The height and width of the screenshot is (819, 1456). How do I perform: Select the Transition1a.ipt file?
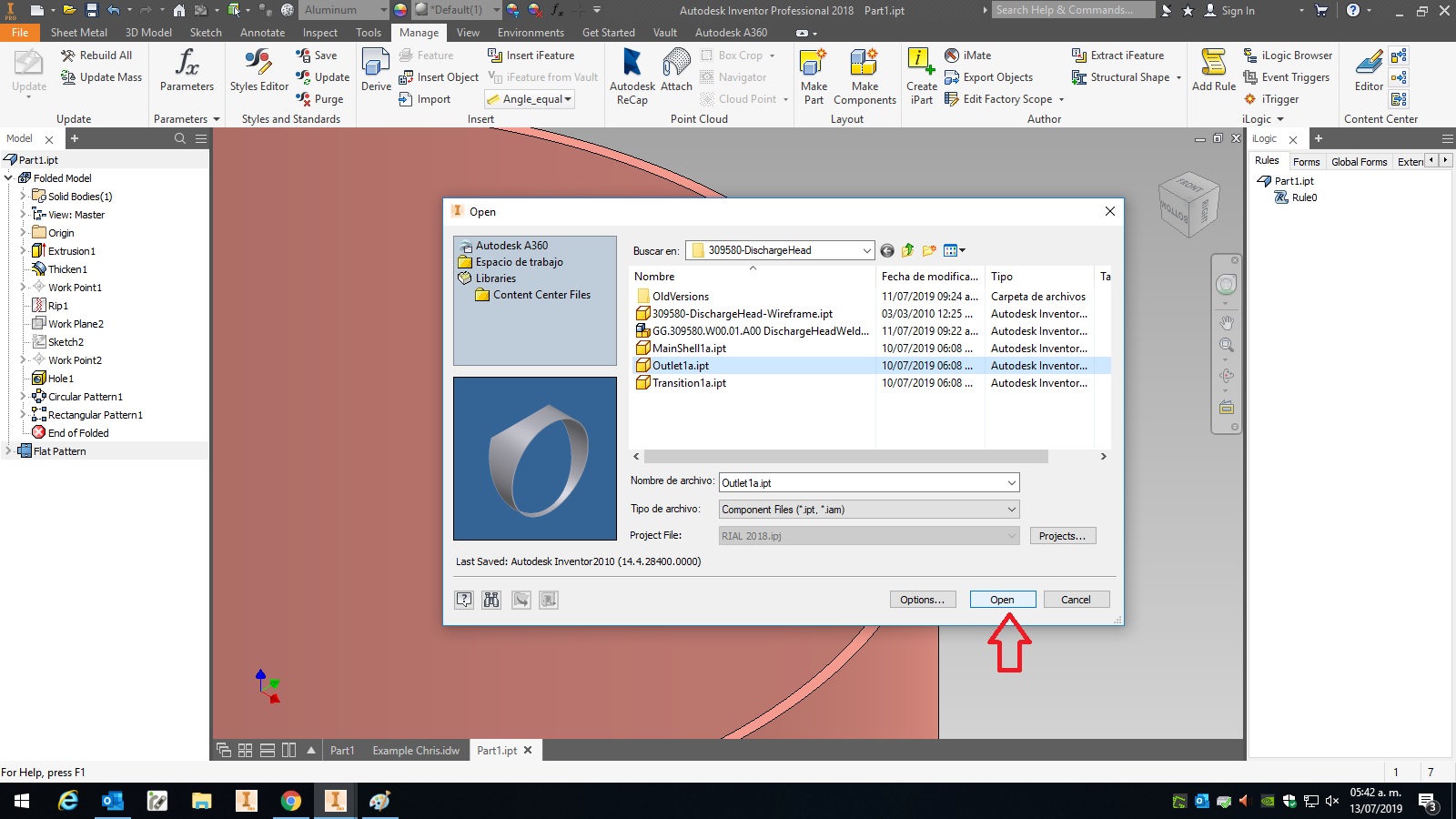click(689, 383)
